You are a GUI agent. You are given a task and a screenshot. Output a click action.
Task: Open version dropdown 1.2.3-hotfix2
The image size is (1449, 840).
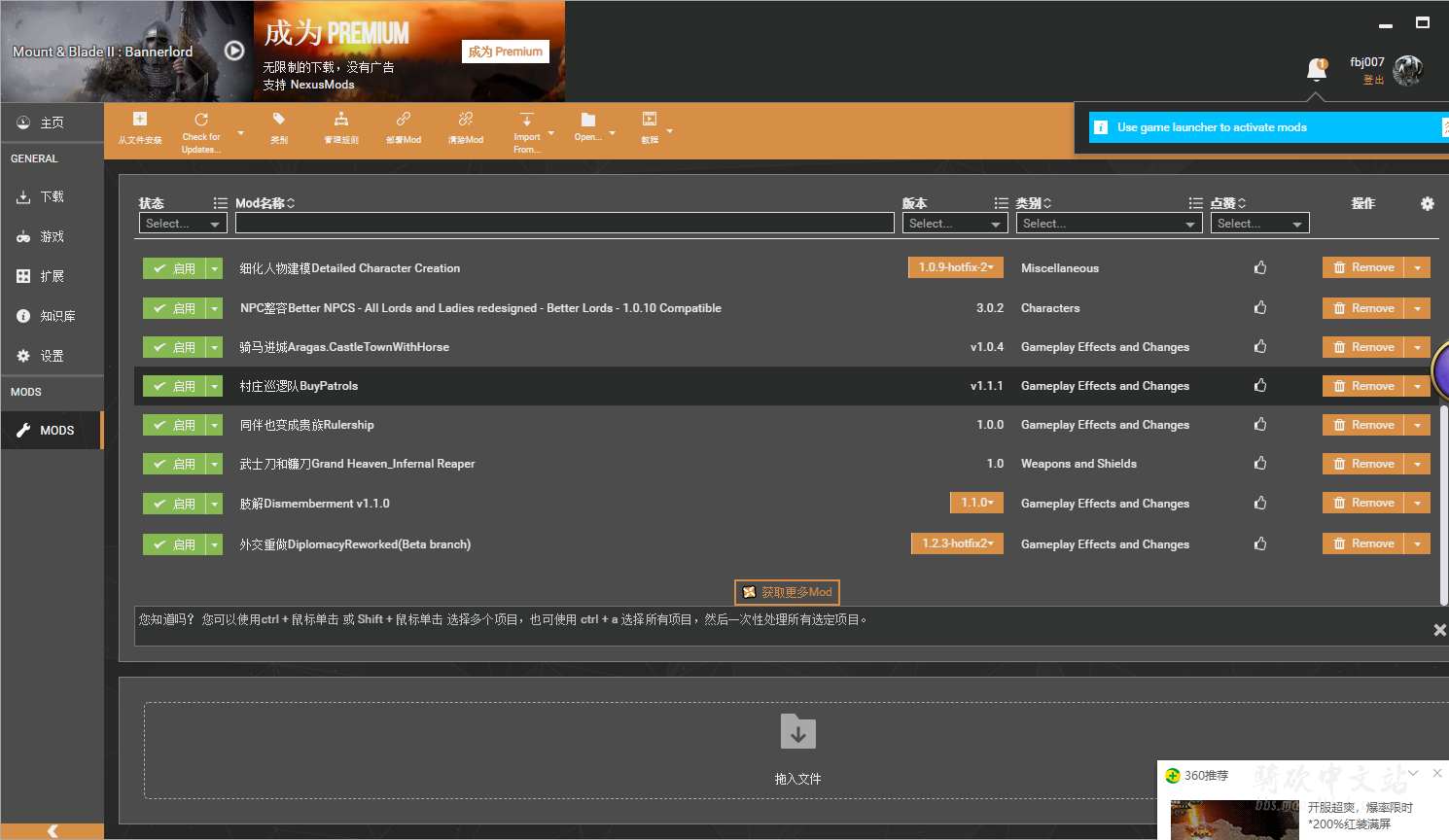coord(957,543)
